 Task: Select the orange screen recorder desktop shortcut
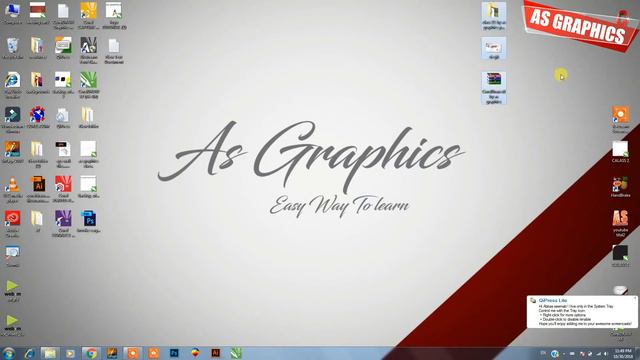(620, 120)
